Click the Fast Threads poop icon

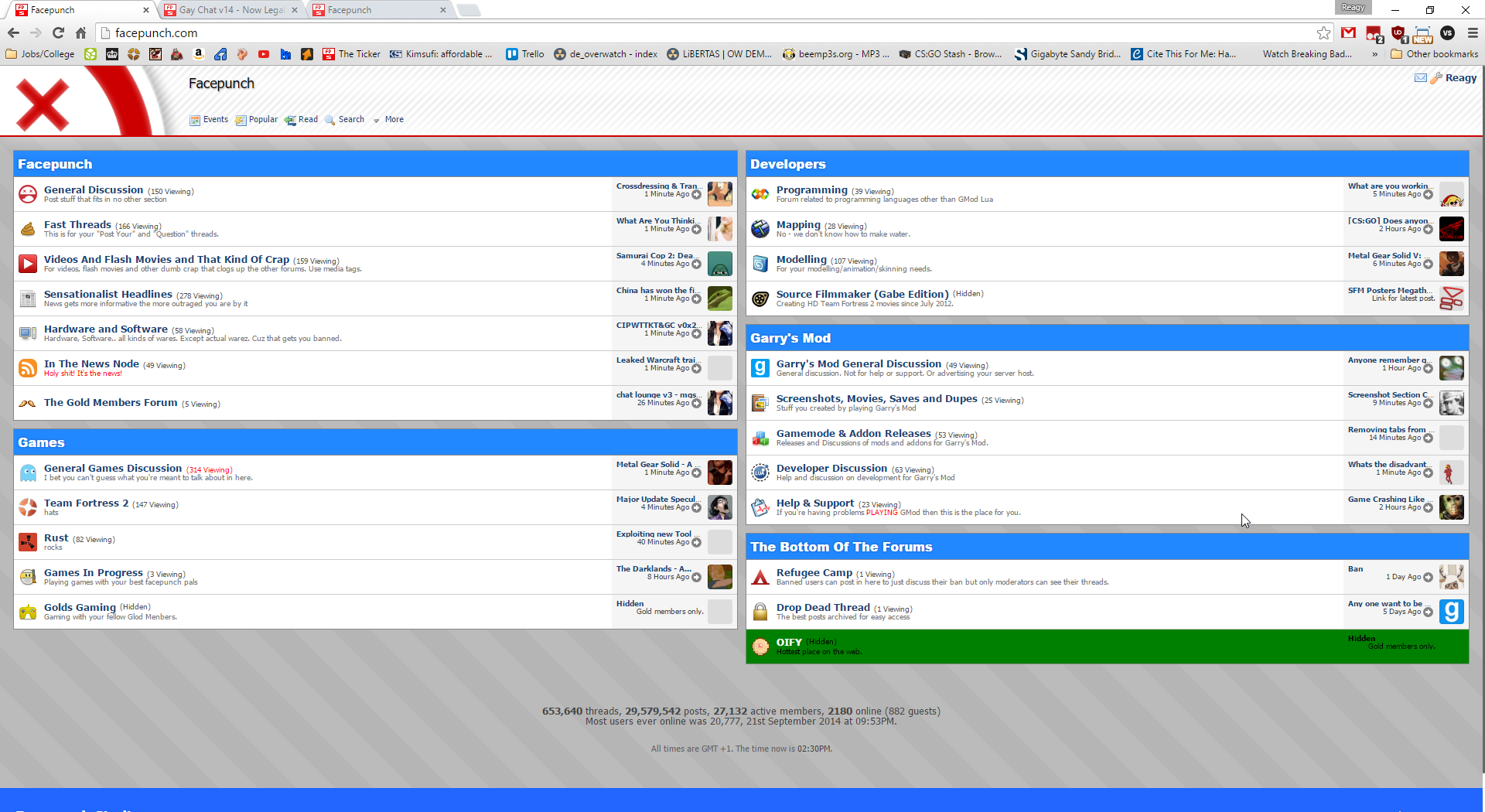click(x=28, y=229)
